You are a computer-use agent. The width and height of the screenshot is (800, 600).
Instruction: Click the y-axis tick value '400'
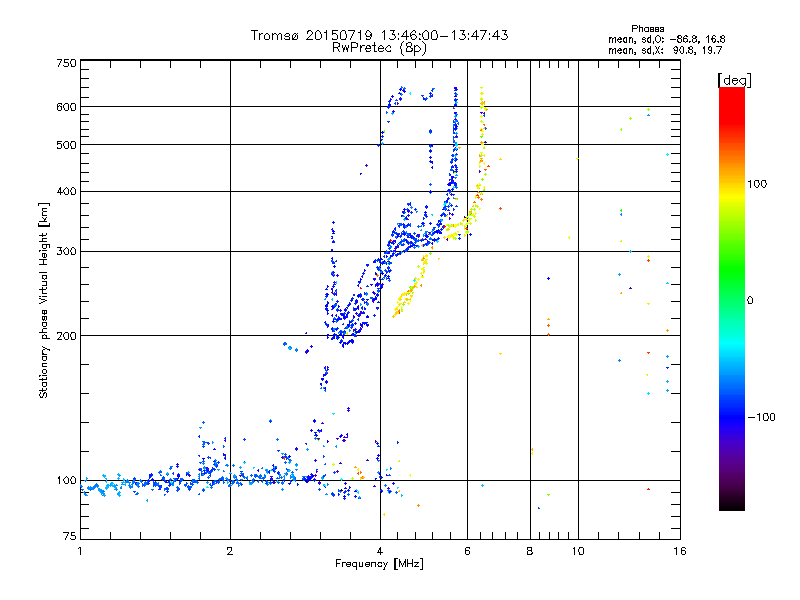(66, 191)
